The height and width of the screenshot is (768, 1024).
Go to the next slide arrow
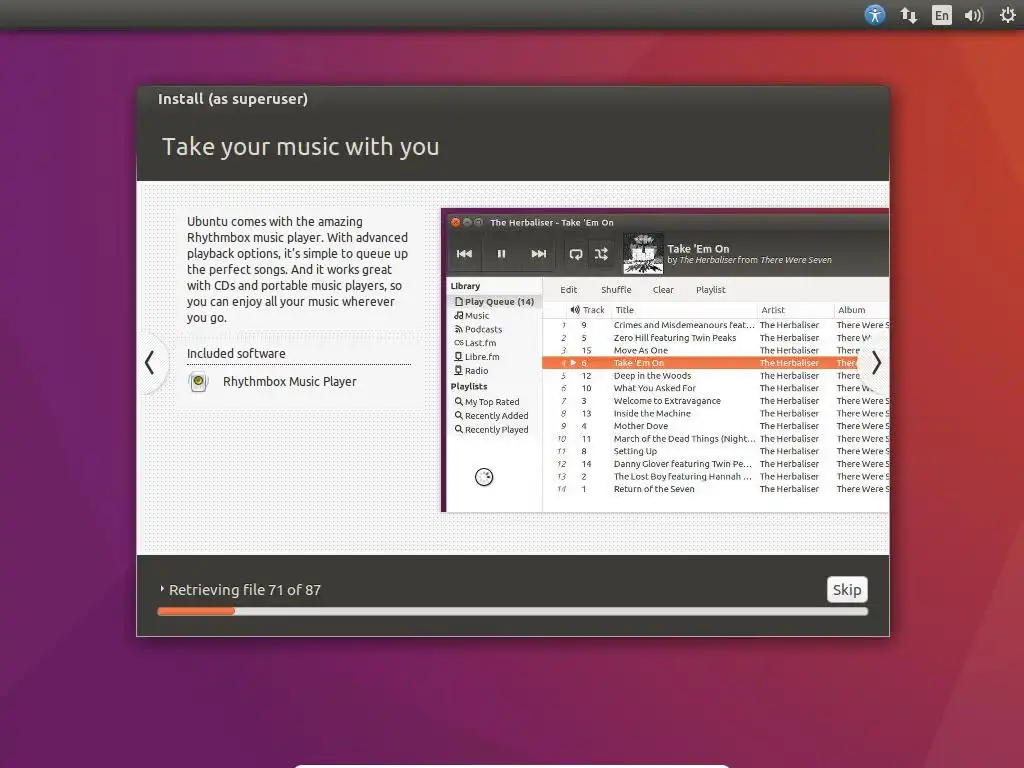876,363
